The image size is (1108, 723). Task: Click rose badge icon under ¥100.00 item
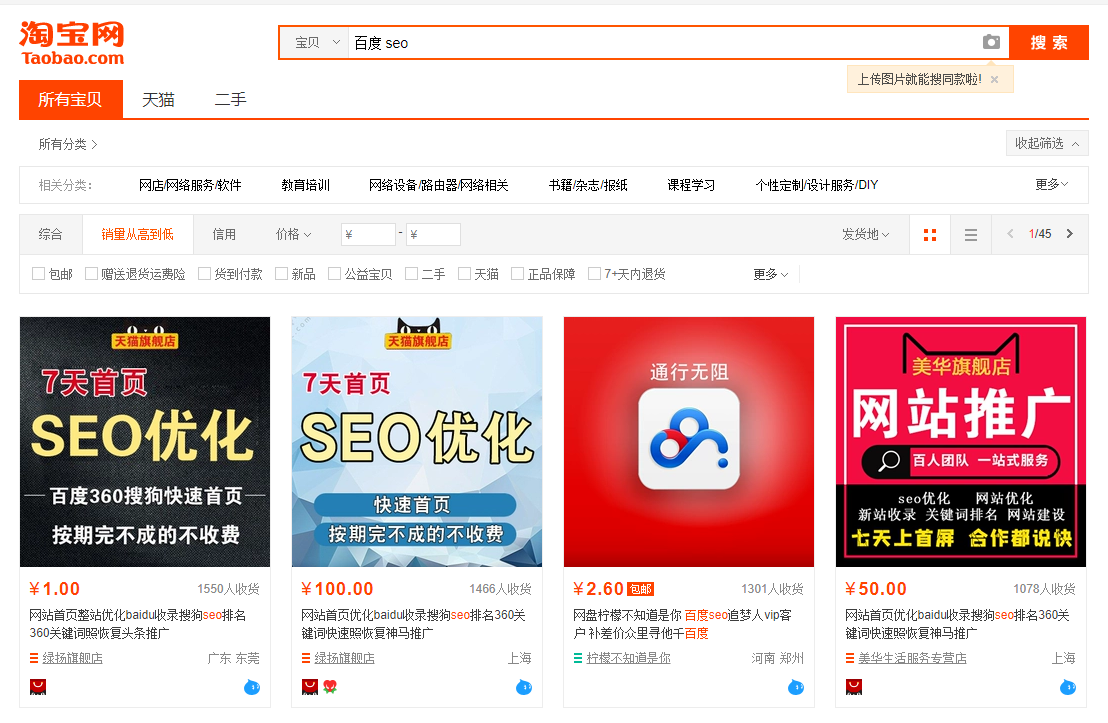click(x=330, y=686)
